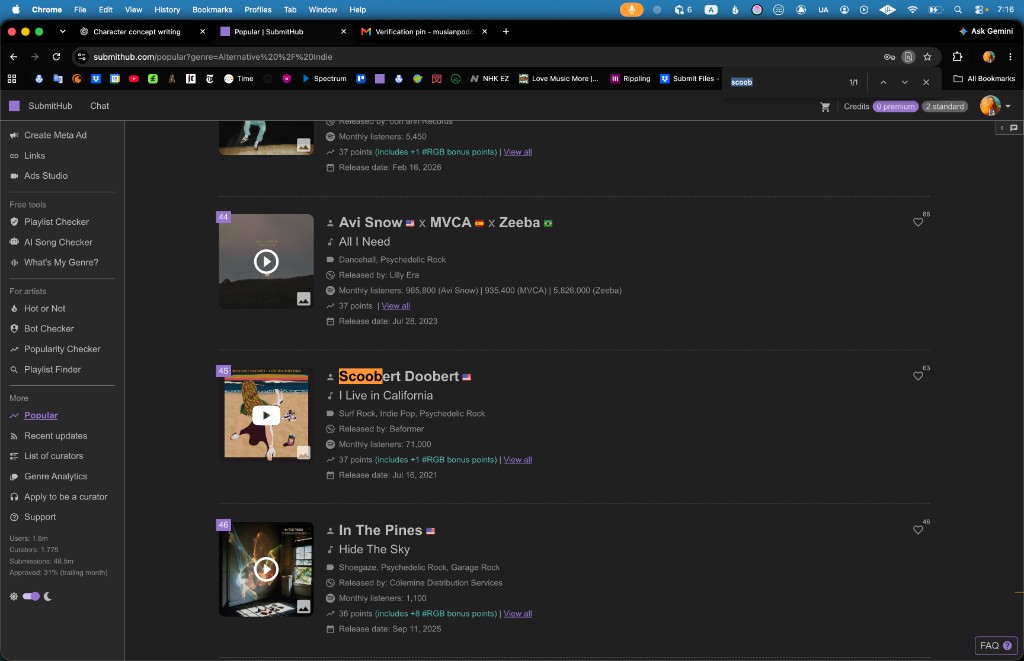This screenshot has width=1024, height=661.
Task: Open the Bookmarks menu in menu bar
Action: point(212,10)
